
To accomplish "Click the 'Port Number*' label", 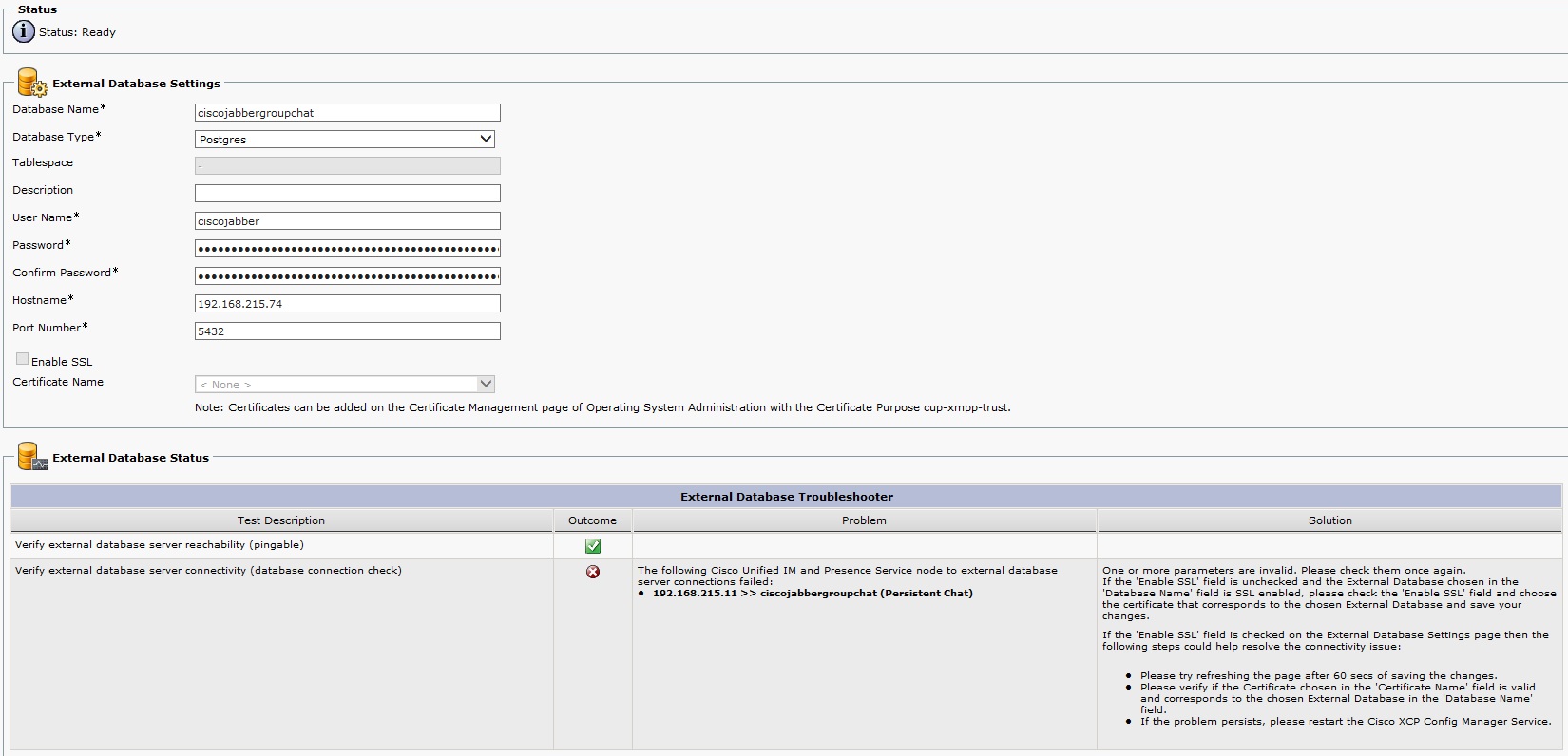I will (49, 328).
